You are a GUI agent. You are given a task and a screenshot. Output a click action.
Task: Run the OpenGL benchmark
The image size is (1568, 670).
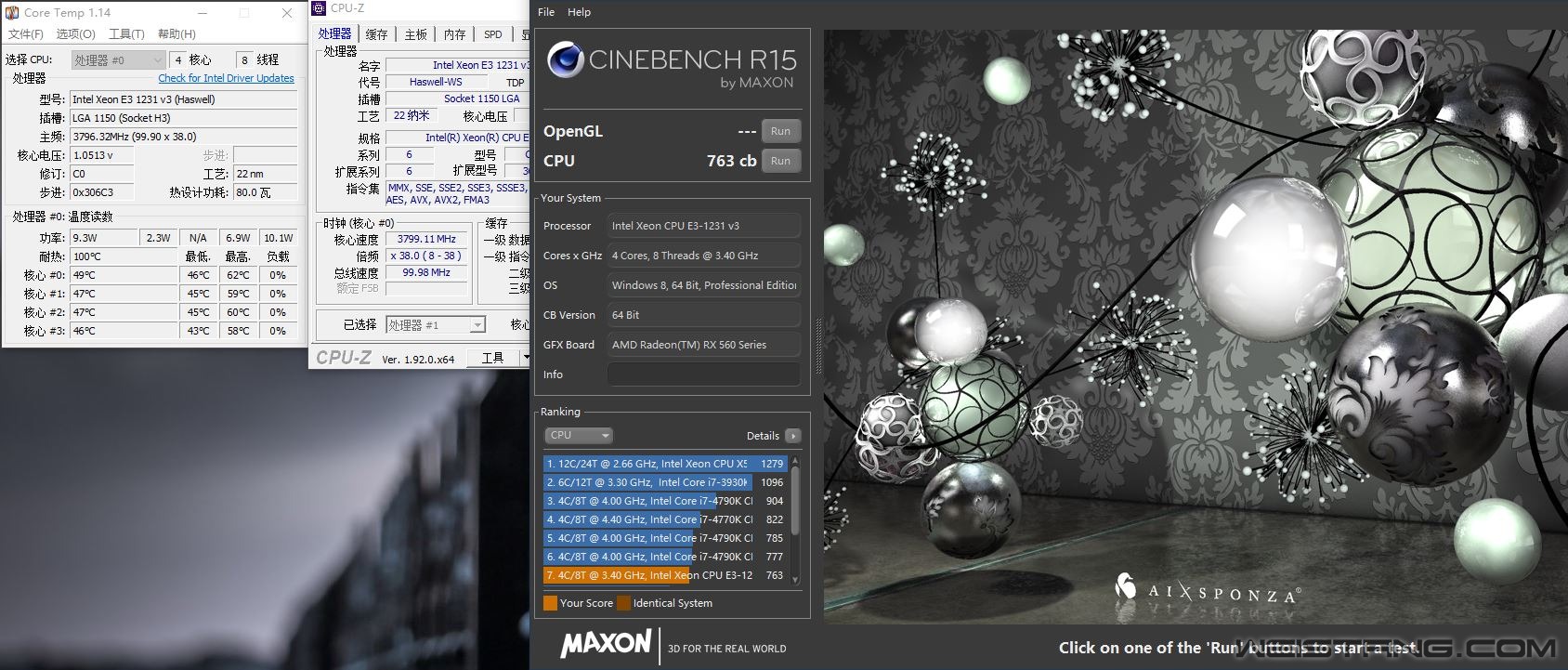(x=780, y=131)
